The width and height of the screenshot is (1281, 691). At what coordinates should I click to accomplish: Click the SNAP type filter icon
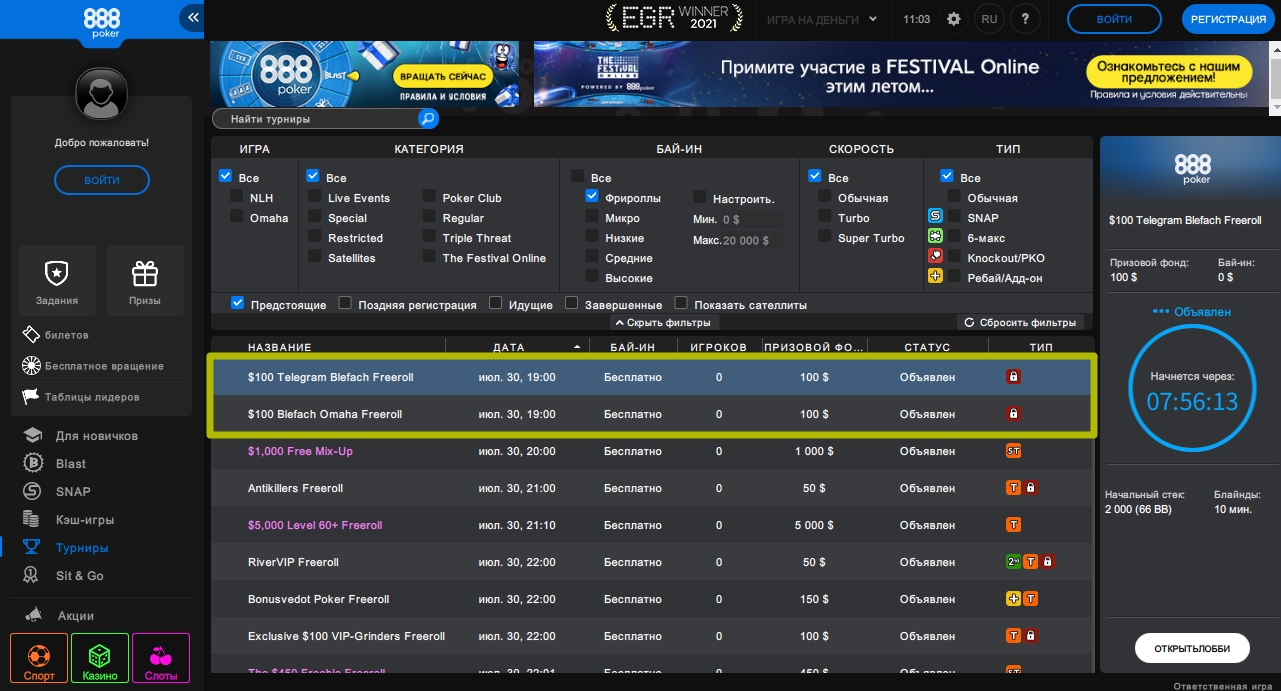click(x=936, y=216)
